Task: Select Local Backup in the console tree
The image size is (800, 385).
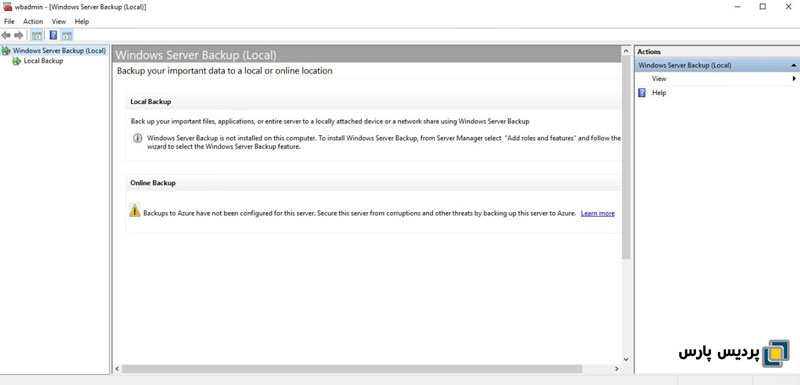Action: point(43,61)
